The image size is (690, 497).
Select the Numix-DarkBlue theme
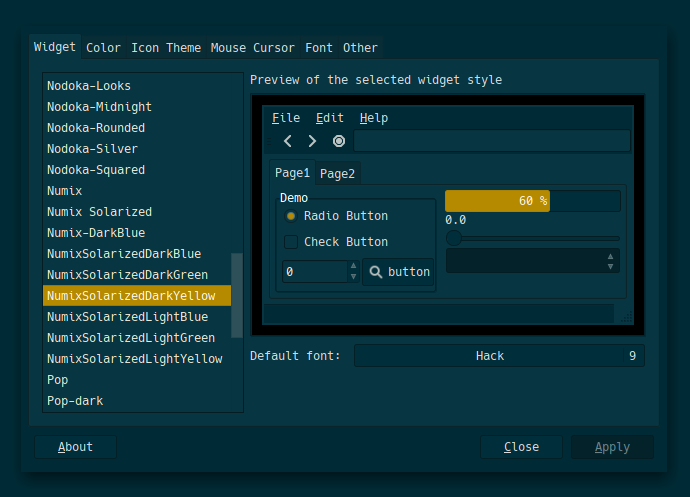tap(96, 233)
